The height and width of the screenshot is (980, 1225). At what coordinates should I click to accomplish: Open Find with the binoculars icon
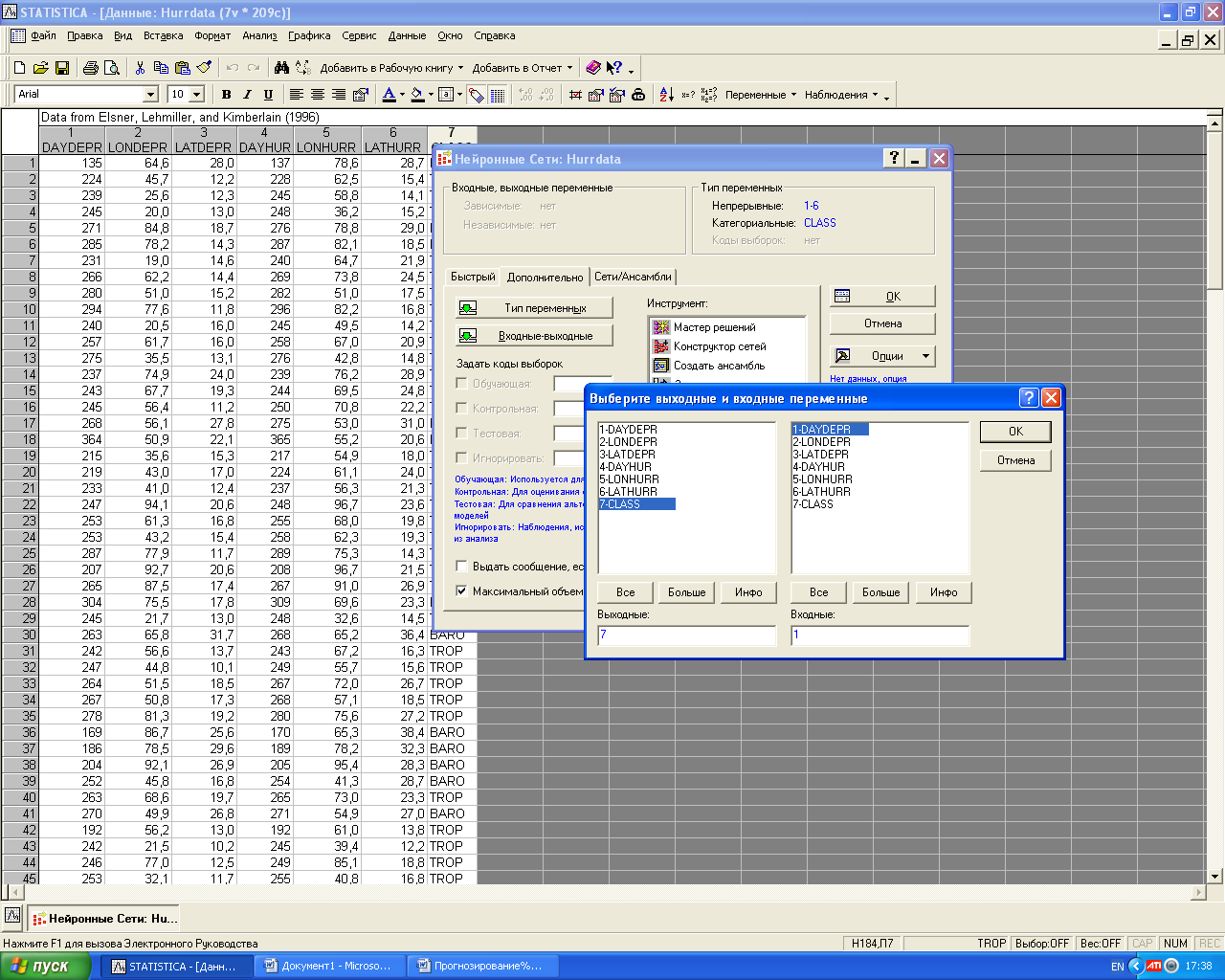coord(281,68)
